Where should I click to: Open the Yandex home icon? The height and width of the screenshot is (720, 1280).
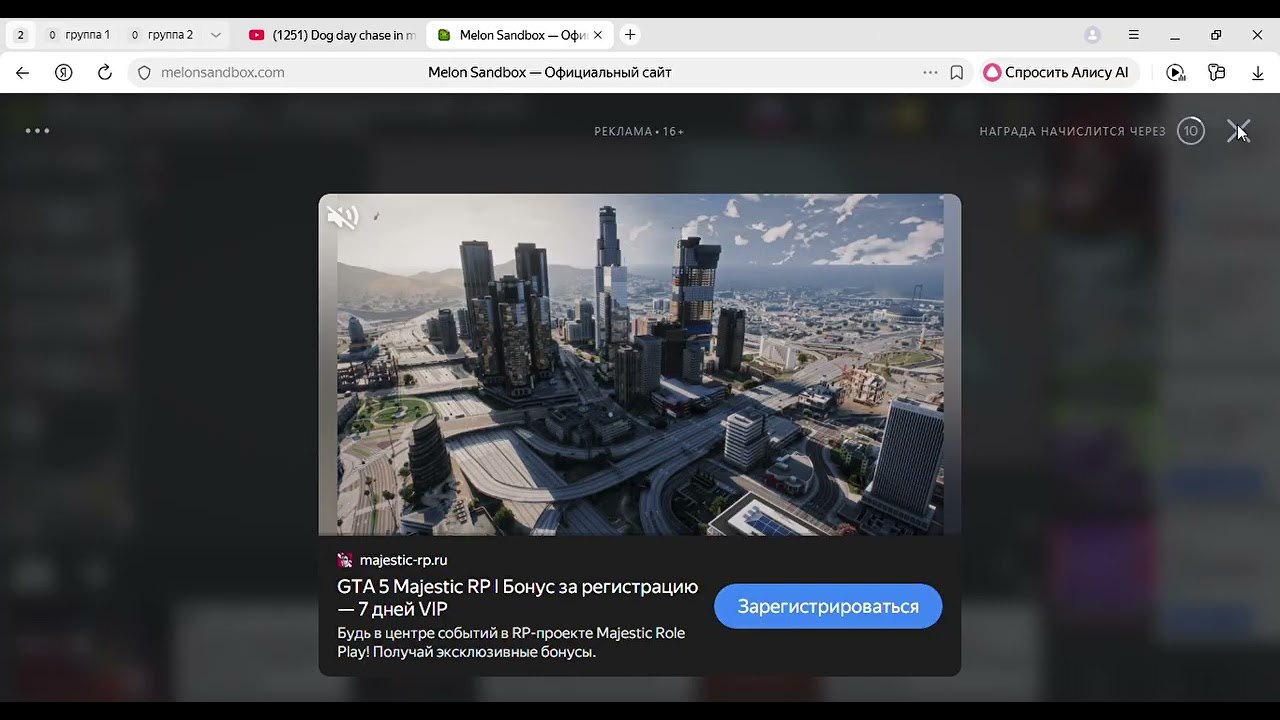click(x=64, y=72)
